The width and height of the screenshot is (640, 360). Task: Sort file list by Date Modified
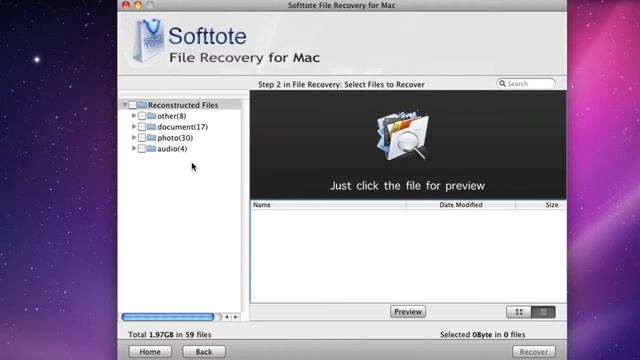click(x=461, y=205)
